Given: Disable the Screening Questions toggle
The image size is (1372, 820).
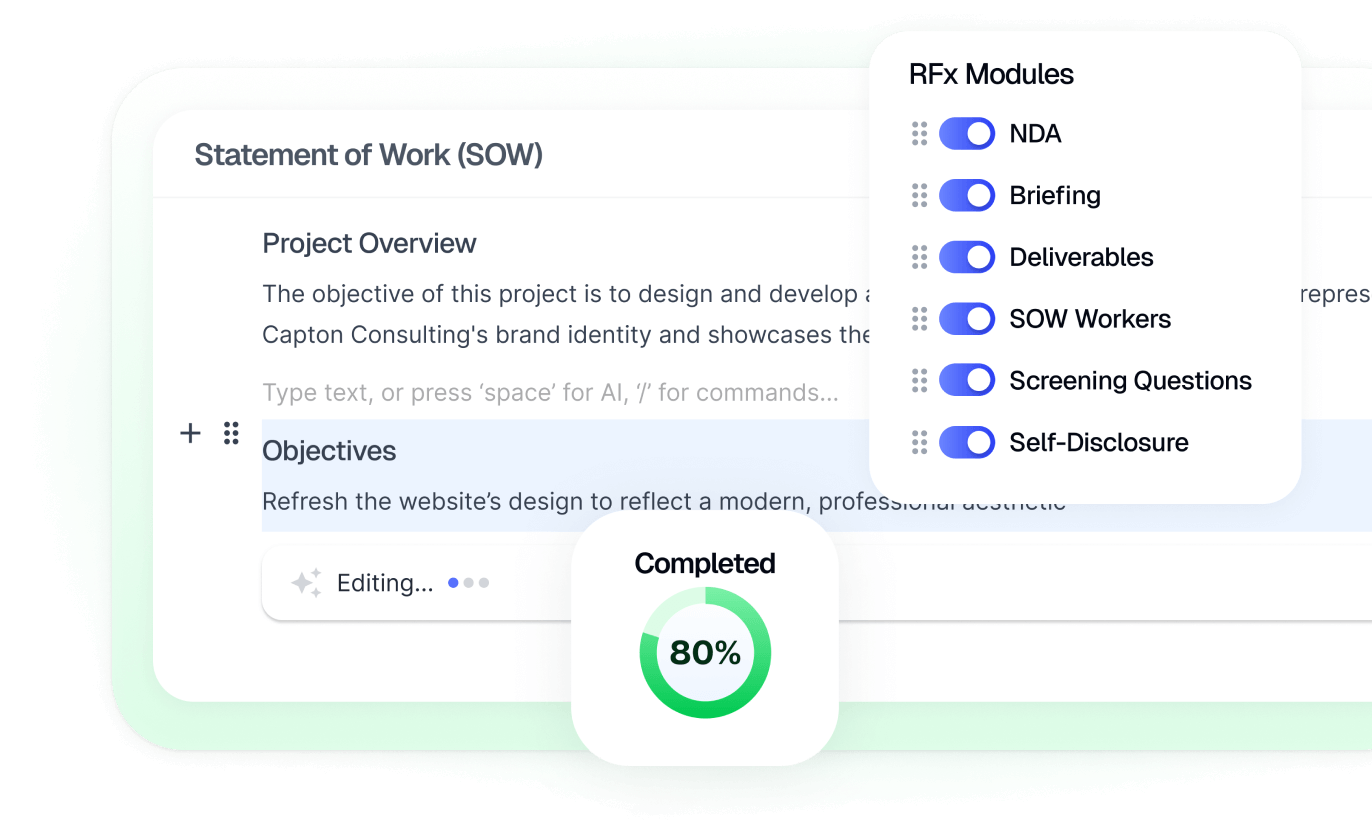Looking at the screenshot, I should click(967, 381).
